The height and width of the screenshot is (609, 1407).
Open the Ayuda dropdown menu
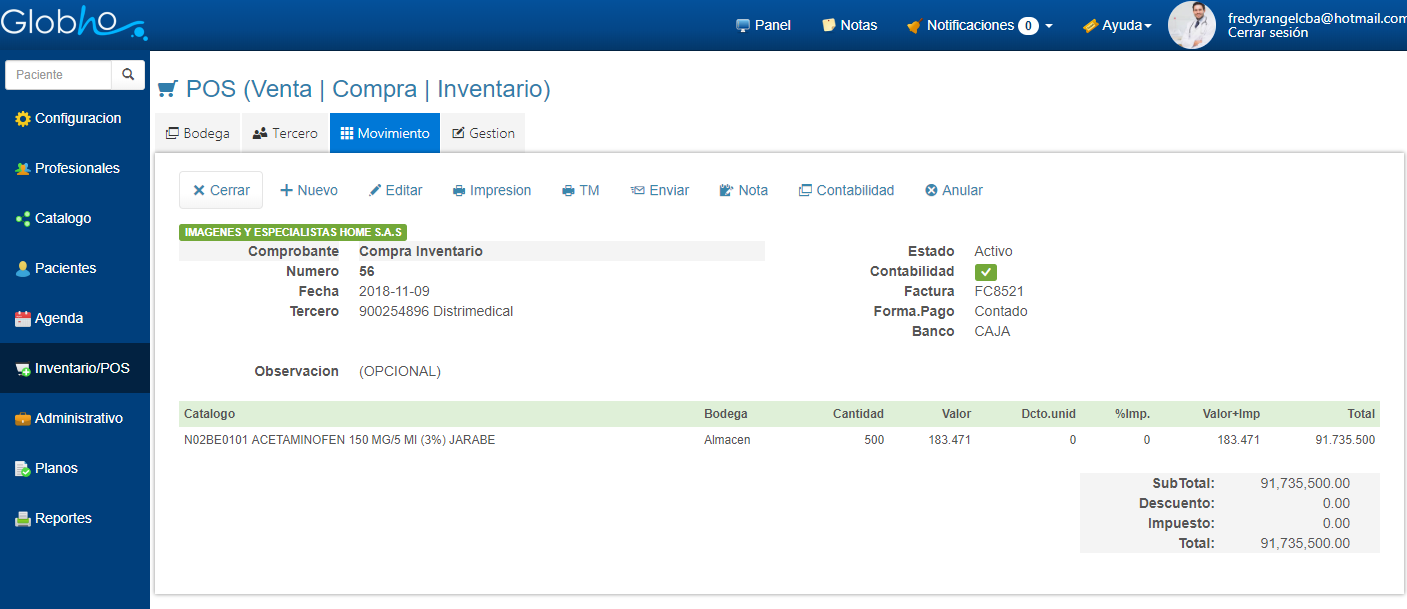(1117, 25)
